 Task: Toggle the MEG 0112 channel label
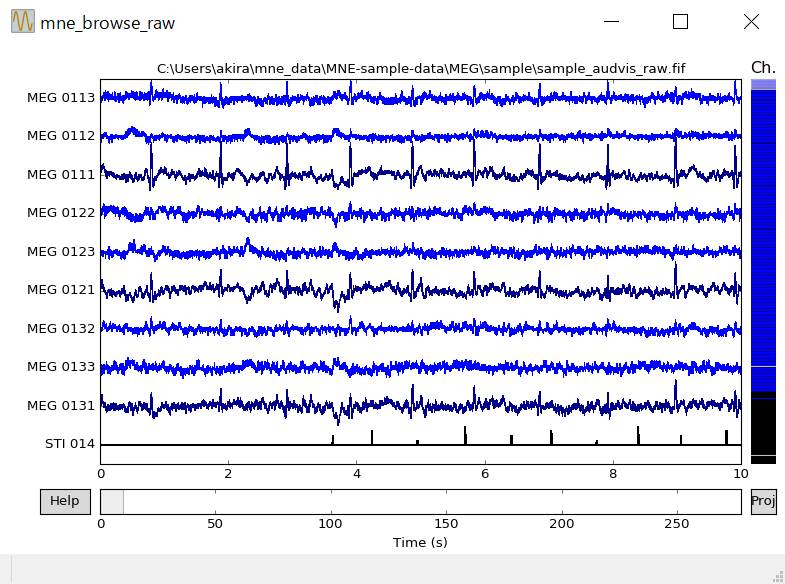click(x=61, y=136)
